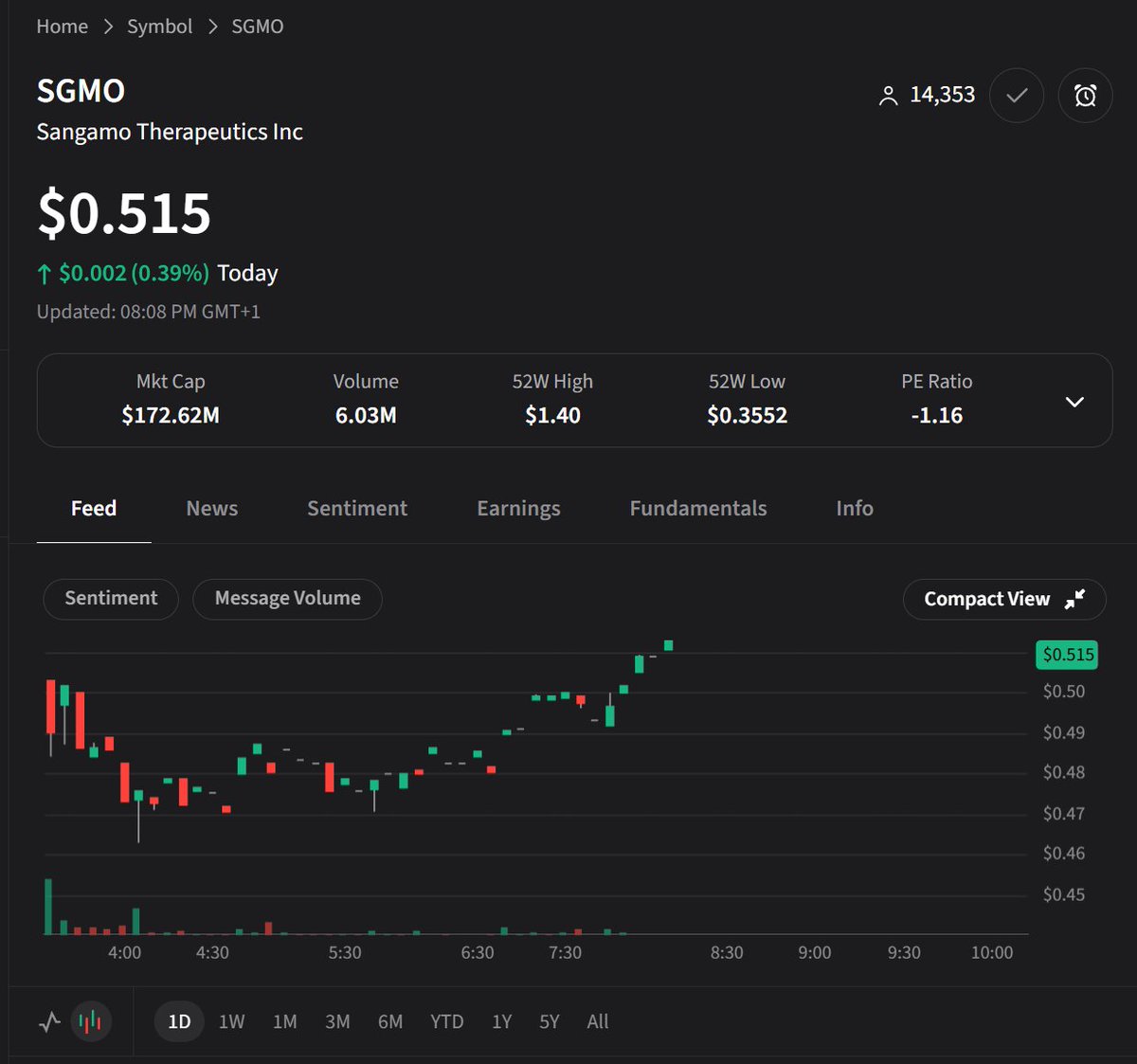Select the 5Y time range

pyautogui.click(x=550, y=1021)
